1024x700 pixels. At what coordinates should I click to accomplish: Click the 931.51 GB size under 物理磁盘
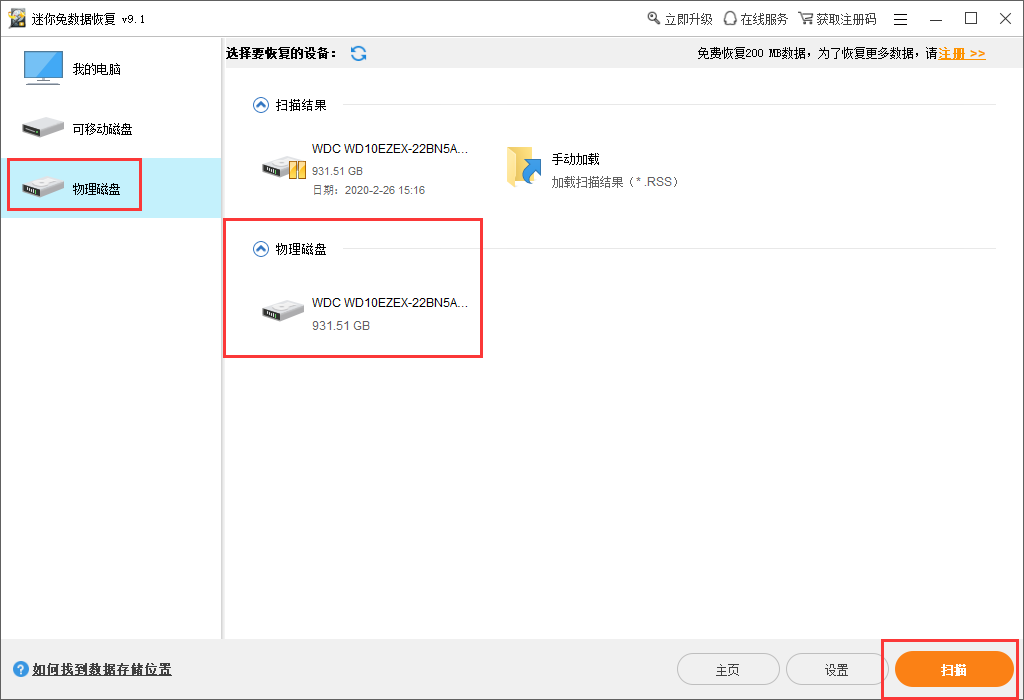[x=341, y=325]
